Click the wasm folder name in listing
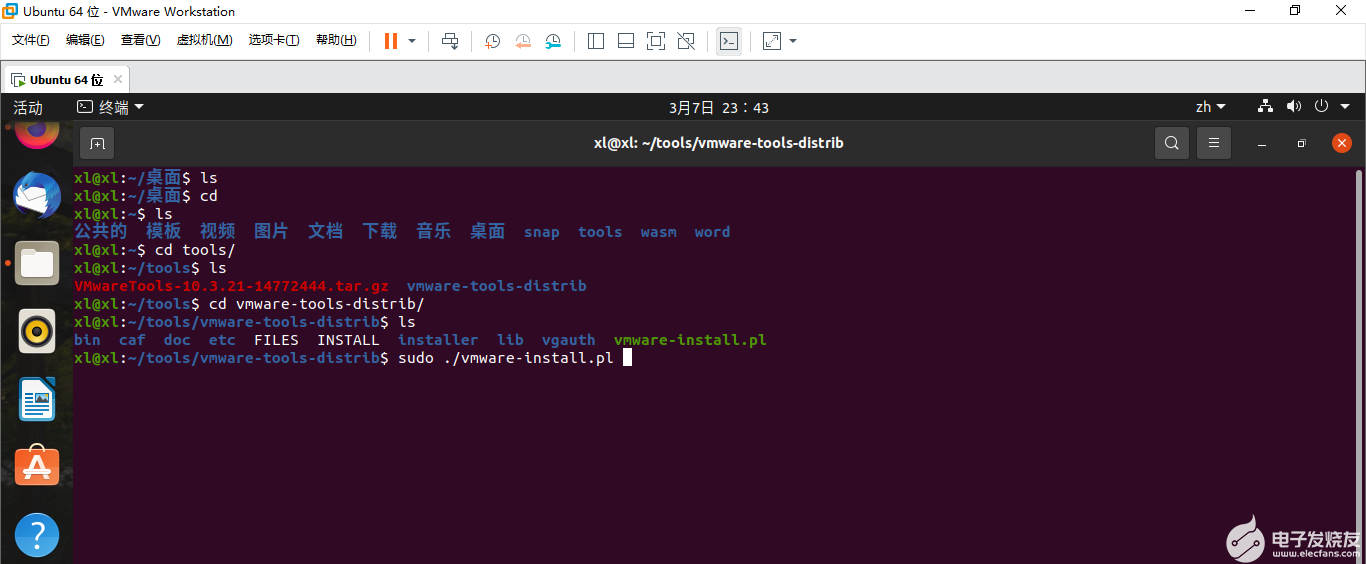This screenshot has width=1366, height=564. 658,232
